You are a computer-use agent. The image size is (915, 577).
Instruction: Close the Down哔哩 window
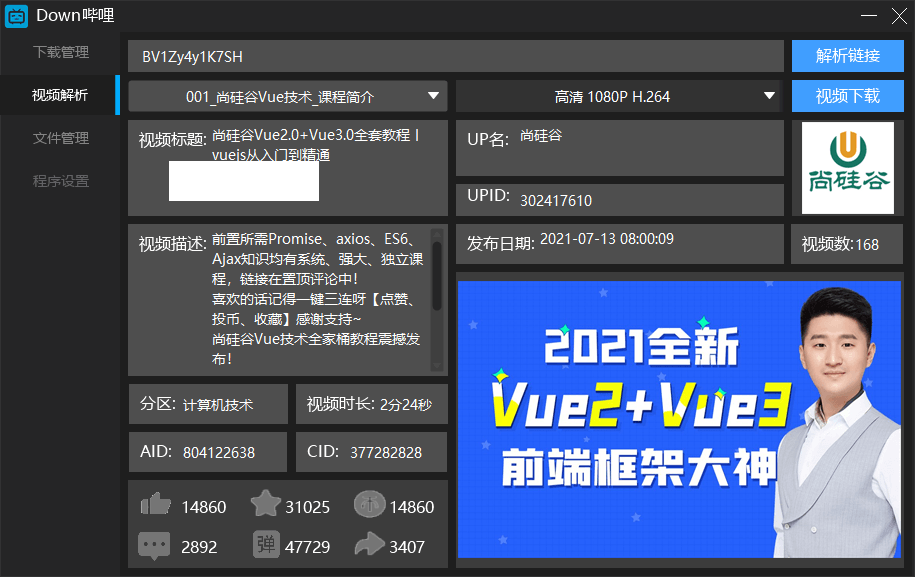pos(899,16)
